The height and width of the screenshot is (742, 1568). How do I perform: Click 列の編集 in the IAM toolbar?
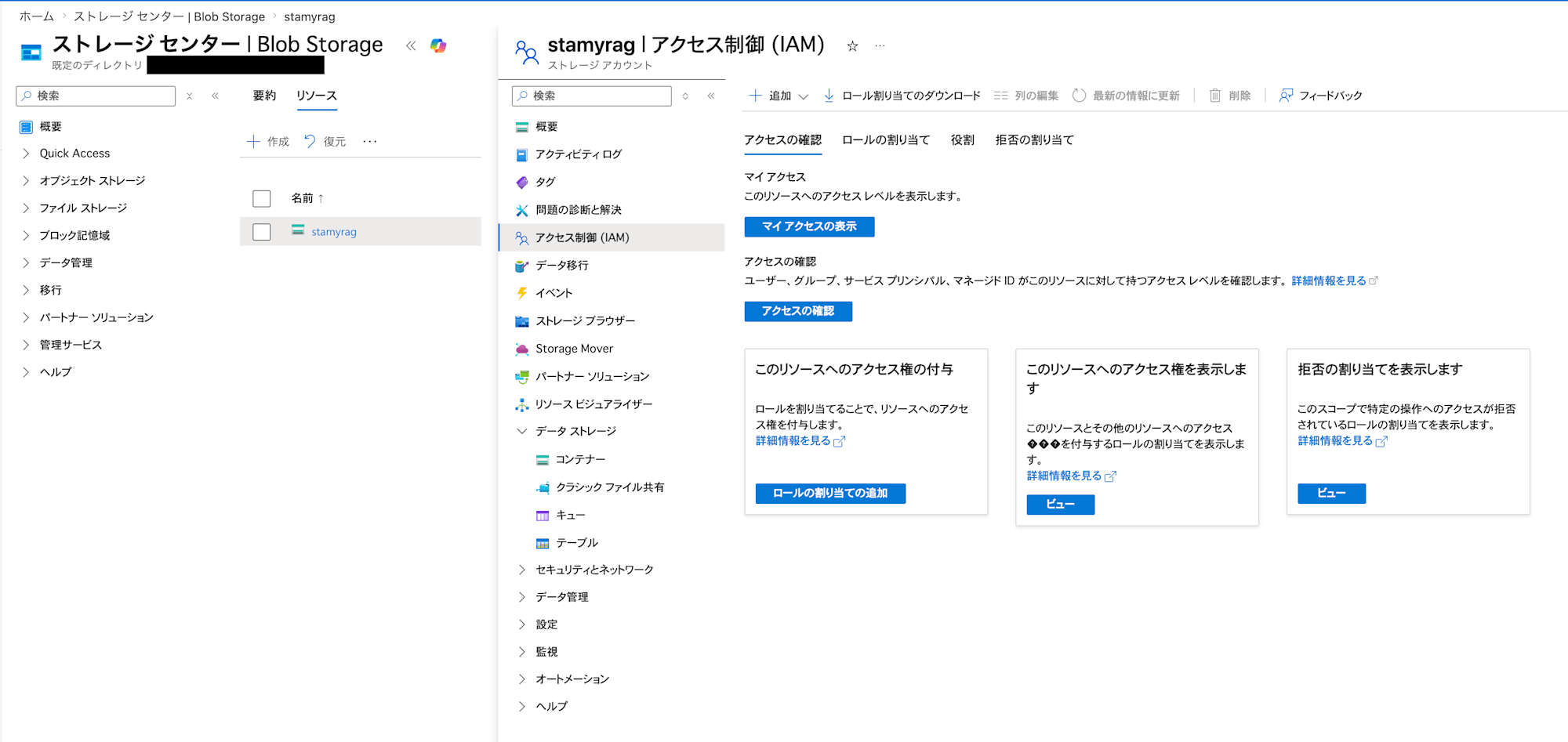click(1026, 96)
